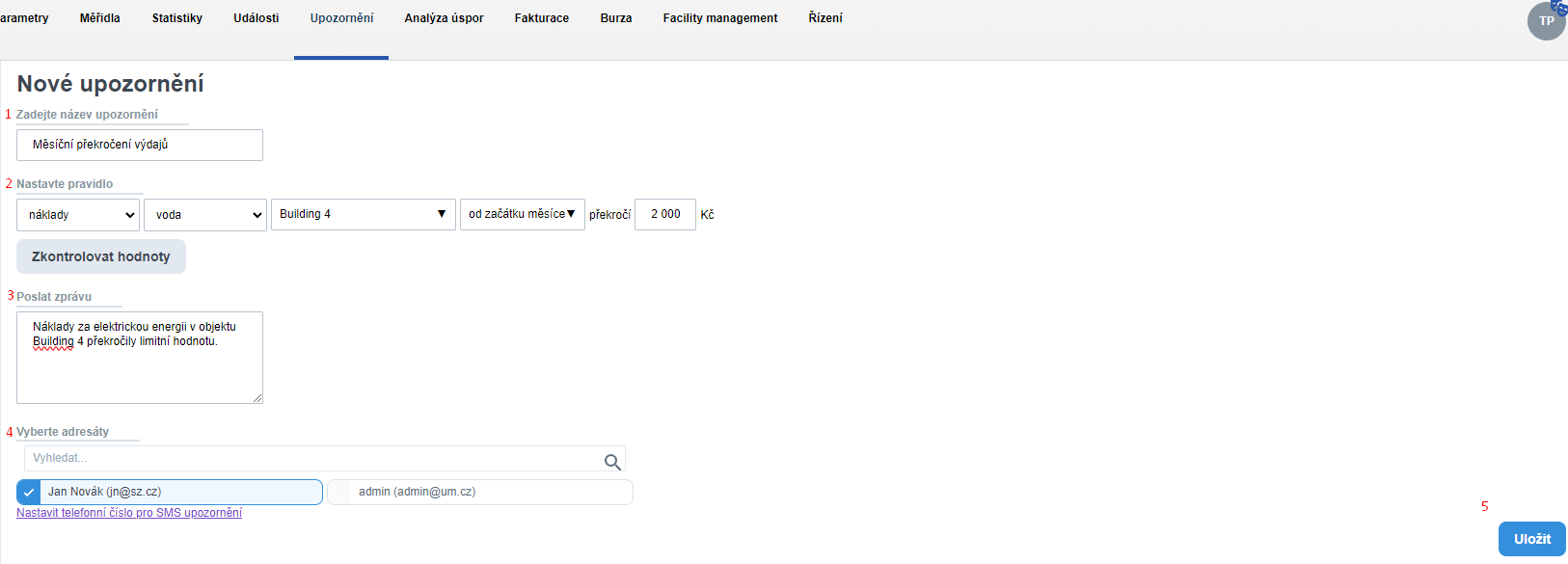Viewport: 1568px width, 564px height.
Task: Switch to the Statistiky tab
Action: (x=177, y=18)
